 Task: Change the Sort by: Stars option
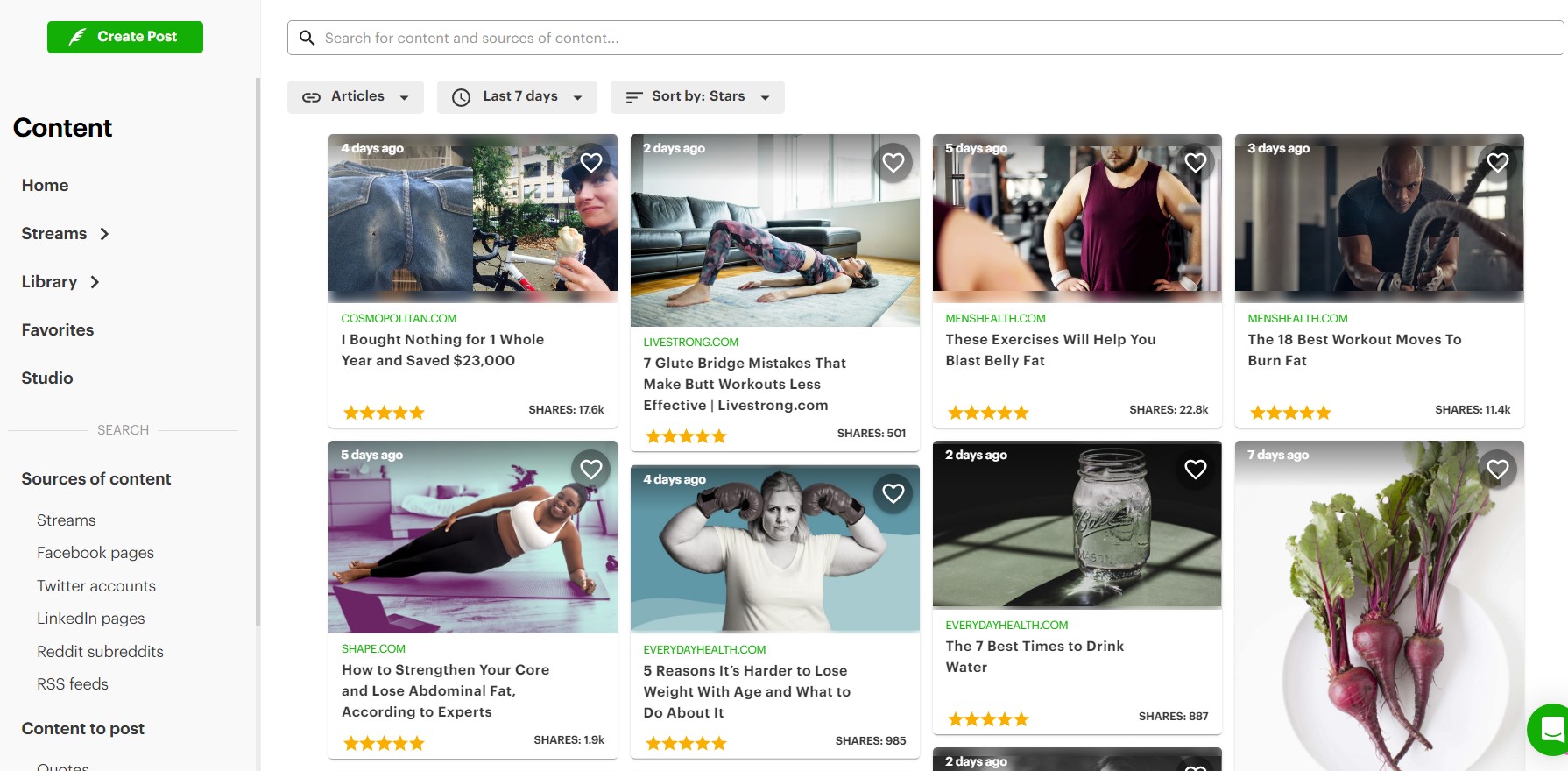pos(697,96)
